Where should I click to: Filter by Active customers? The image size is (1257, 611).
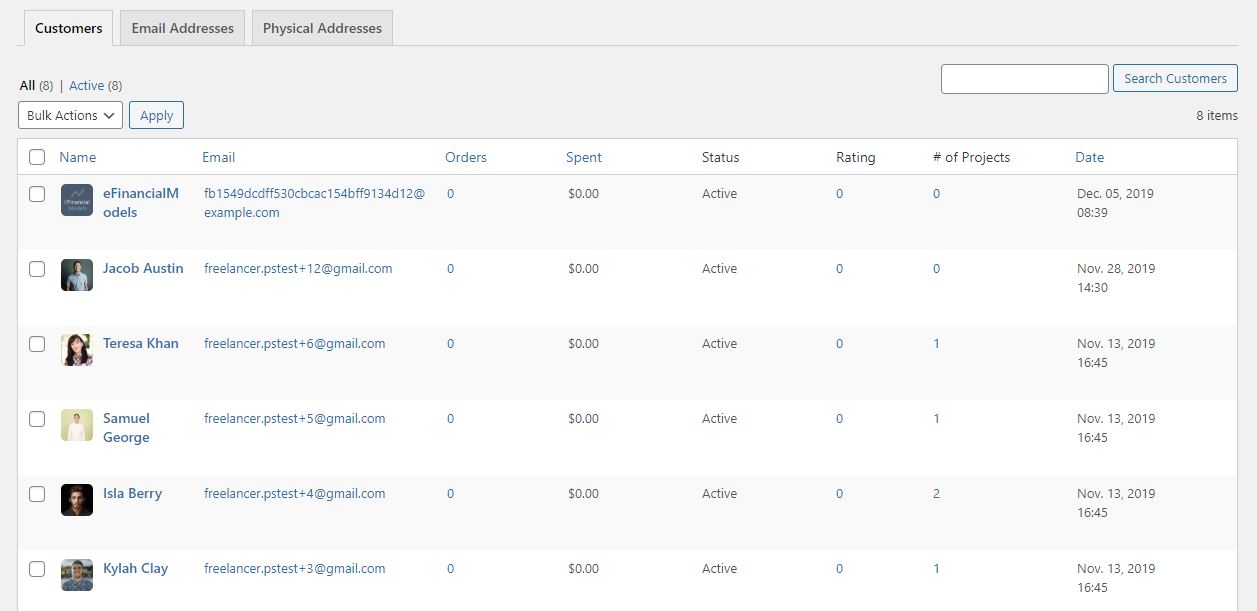pos(86,86)
